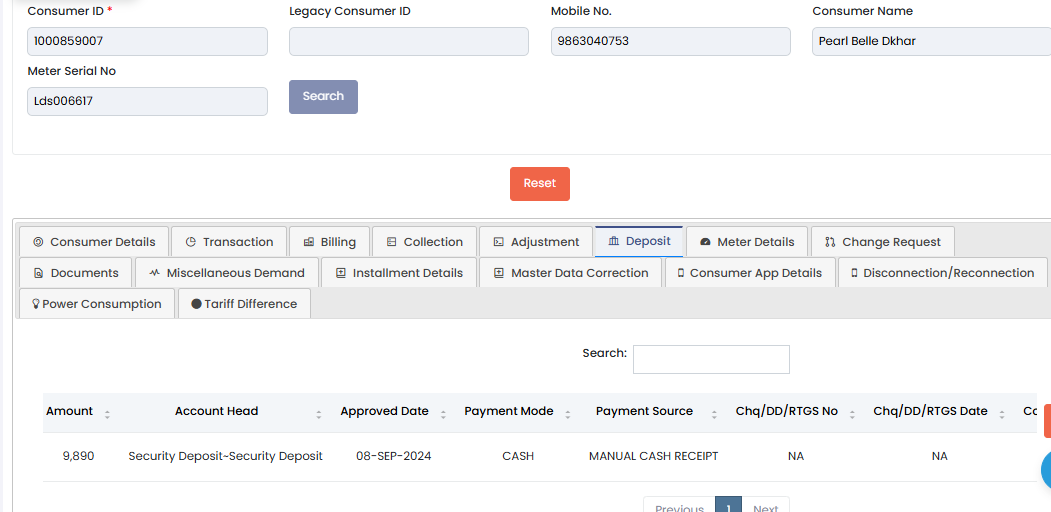
Task: Click the Payment Source header text
Action: 644,411
